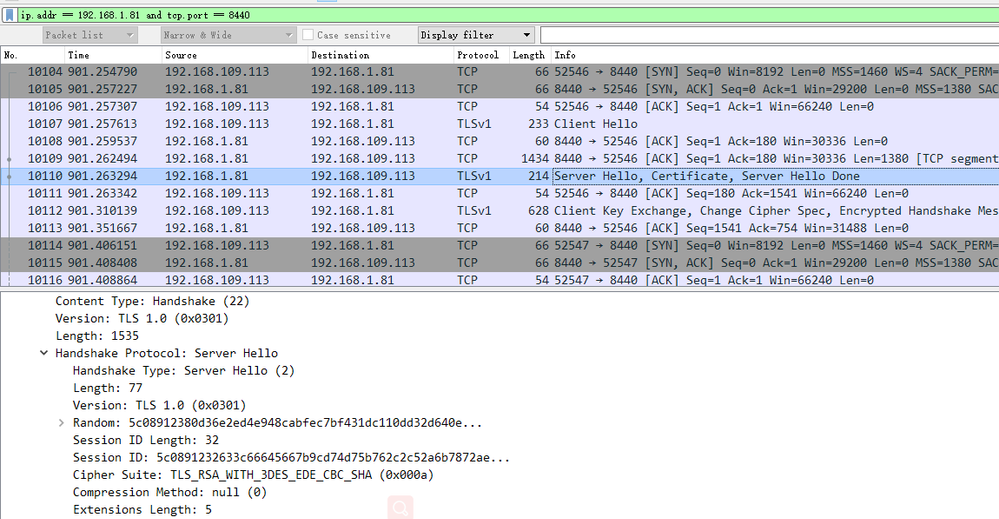Select the Session ID value line
Viewport: 999px width, 519px height.
coord(291,457)
